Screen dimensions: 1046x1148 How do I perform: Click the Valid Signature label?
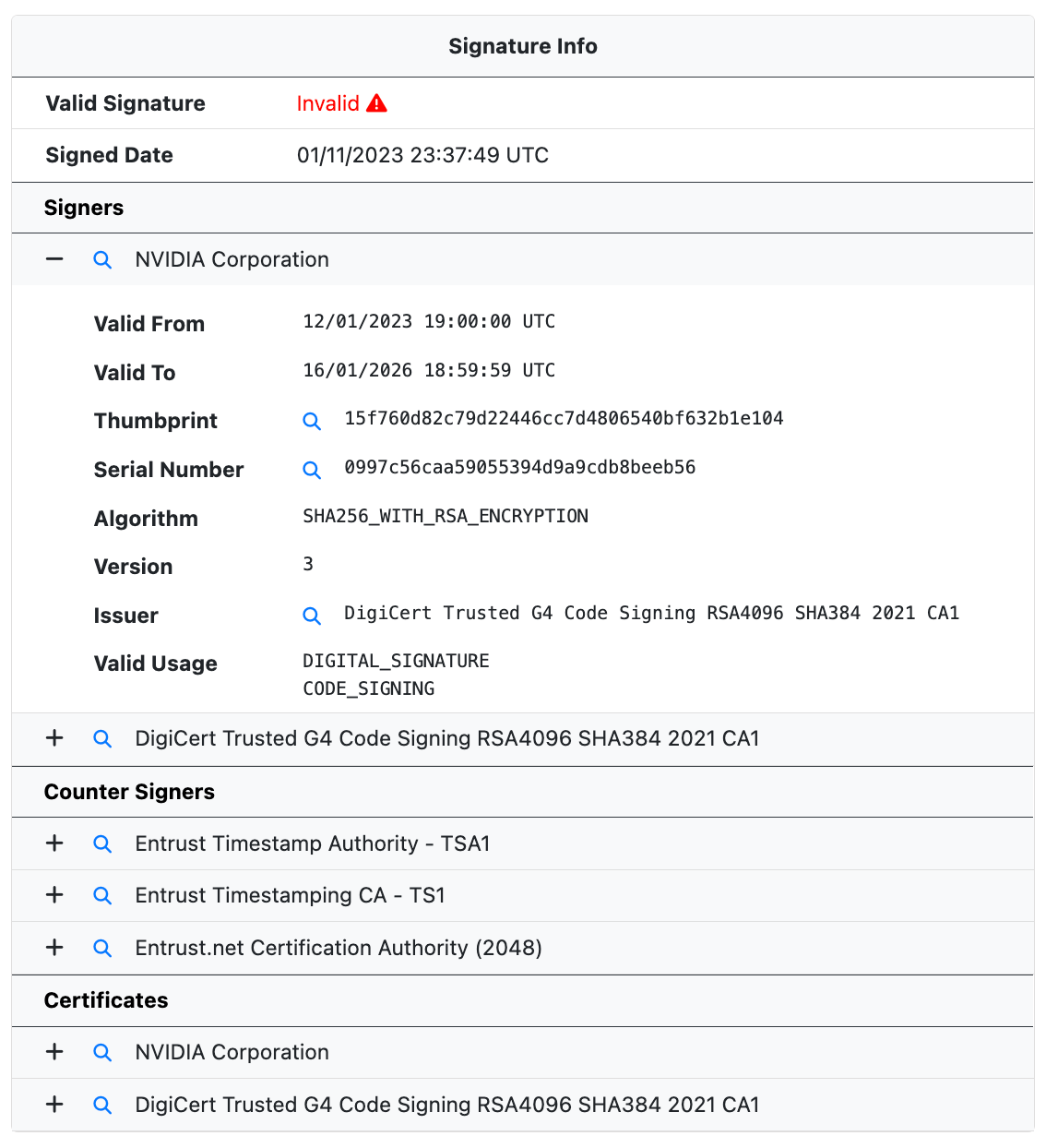pyautogui.click(x=125, y=103)
